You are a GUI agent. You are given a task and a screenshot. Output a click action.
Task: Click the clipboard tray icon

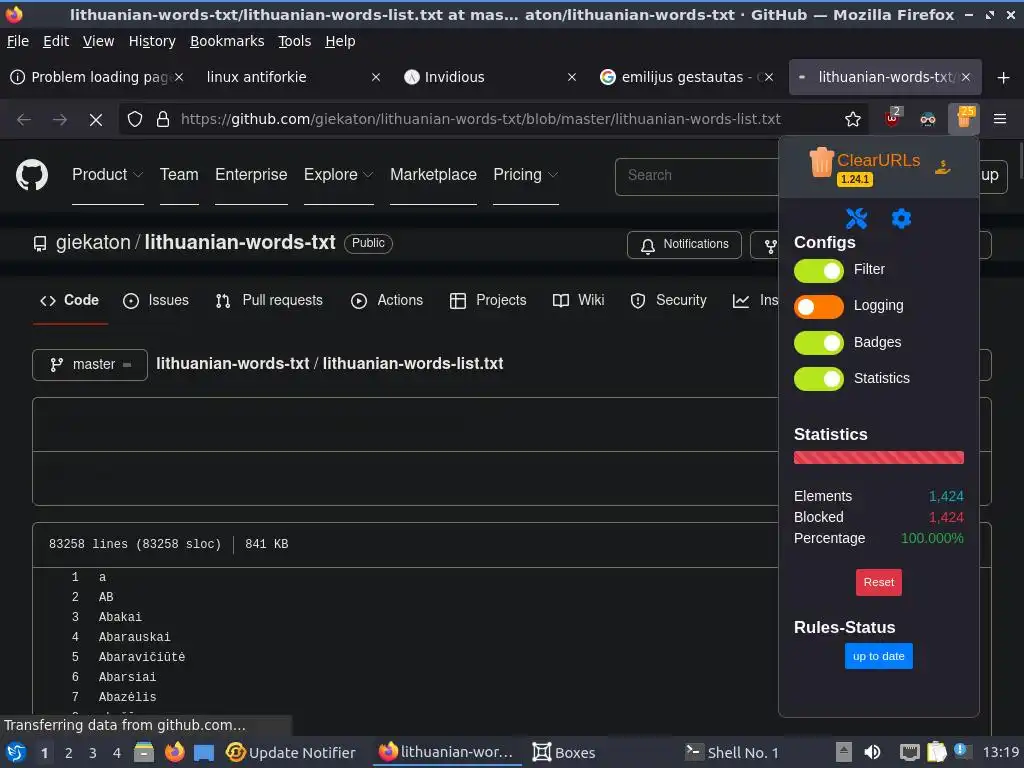click(936, 752)
